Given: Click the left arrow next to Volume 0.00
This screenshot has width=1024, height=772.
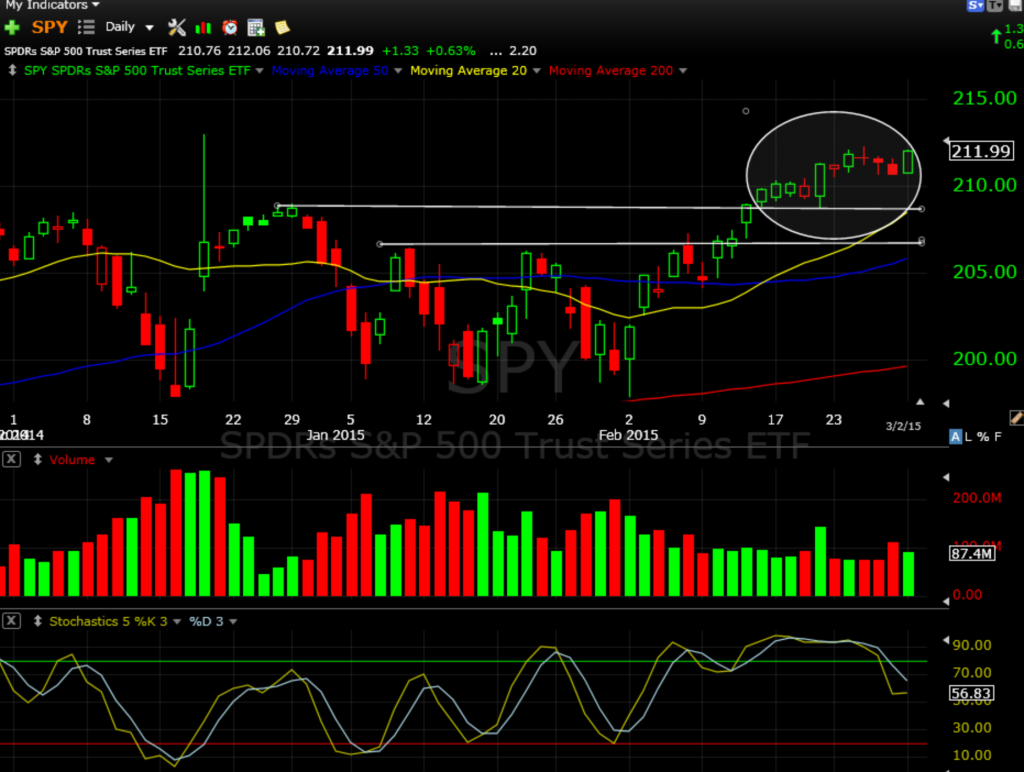Looking at the screenshot, I should pyautogui.click(x=946, y=601).
